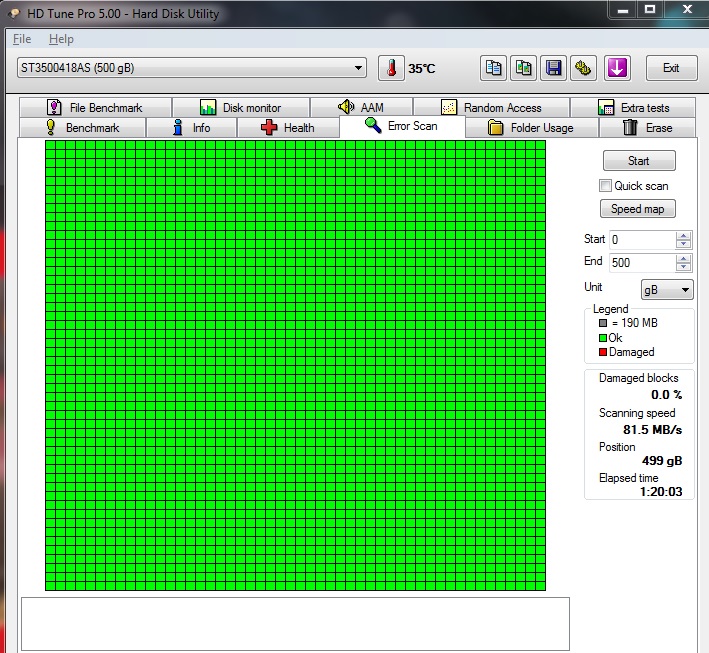The width and height of the screenshot is (709, 653).
Task: Decrease the Start value with down arrow
Action: click(x=683, y=244)
